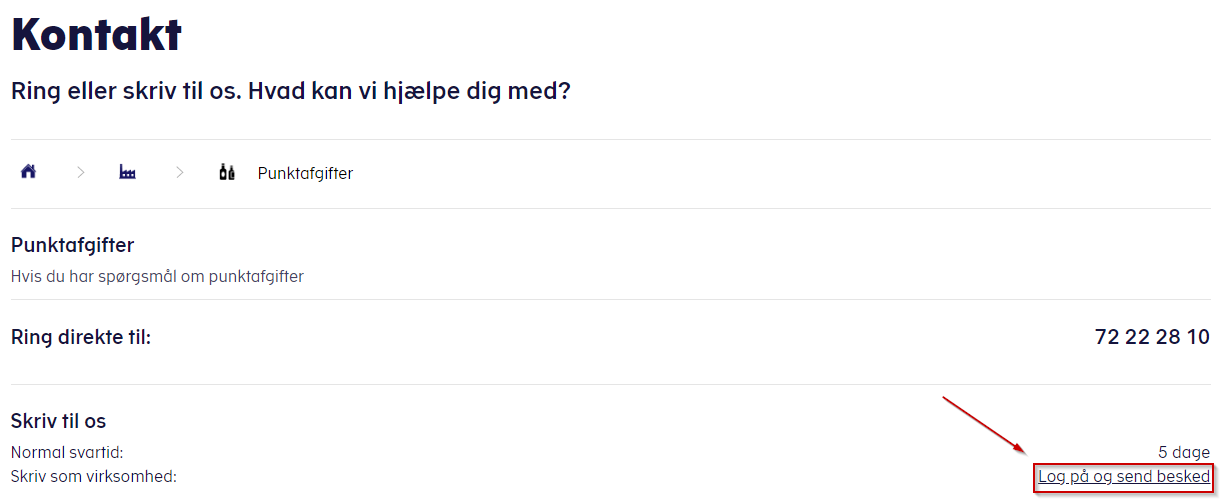Click the 'Skriv som virksomhed:' label
Screen dimensions: 1222x499
(x=93, y=477)
